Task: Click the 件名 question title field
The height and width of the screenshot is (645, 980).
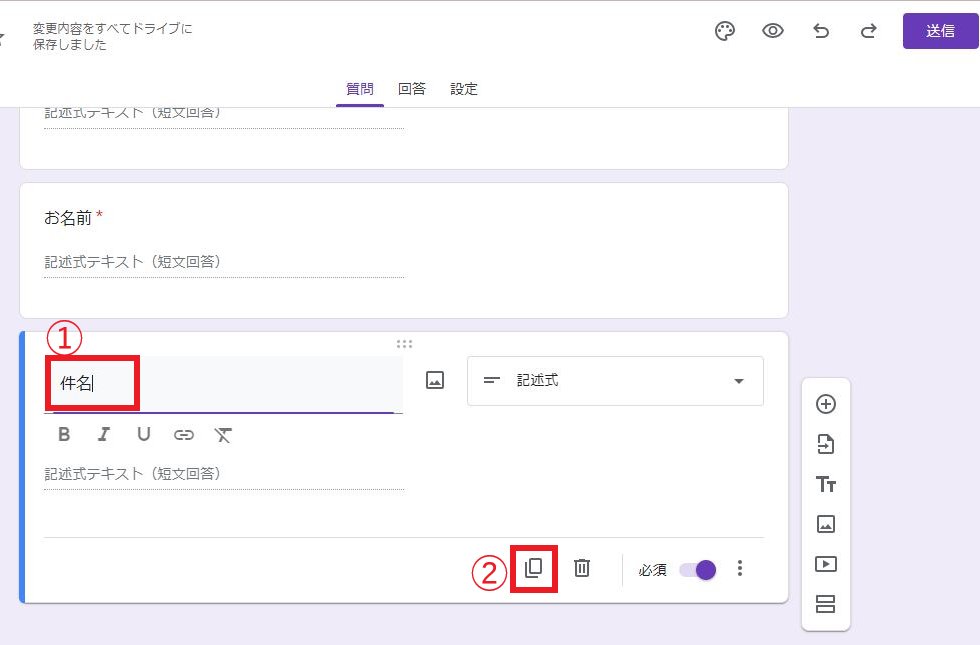Action: [x=223, y=384]
